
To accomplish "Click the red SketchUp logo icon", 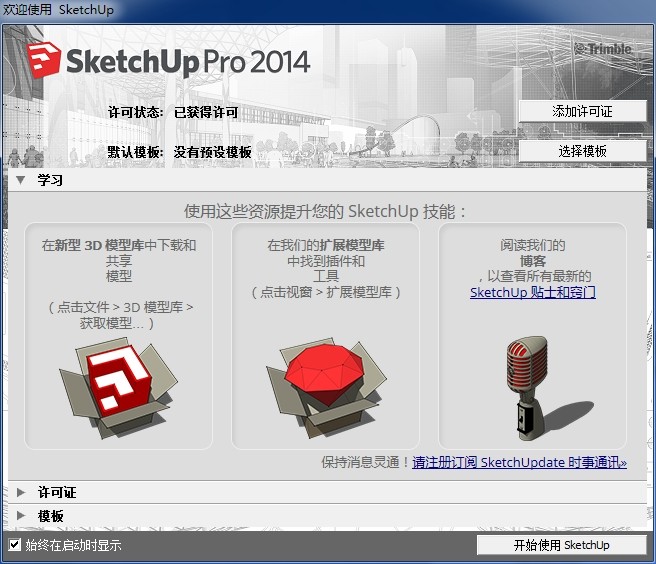I will point(44,59).
